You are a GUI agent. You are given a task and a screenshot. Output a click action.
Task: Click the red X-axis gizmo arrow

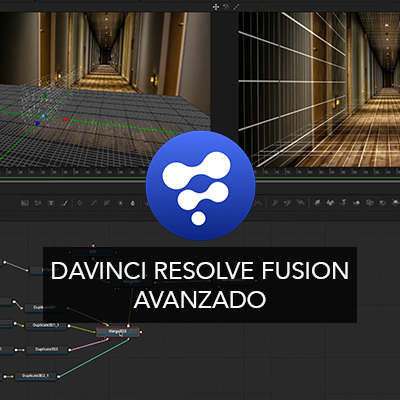coord(65,119)
